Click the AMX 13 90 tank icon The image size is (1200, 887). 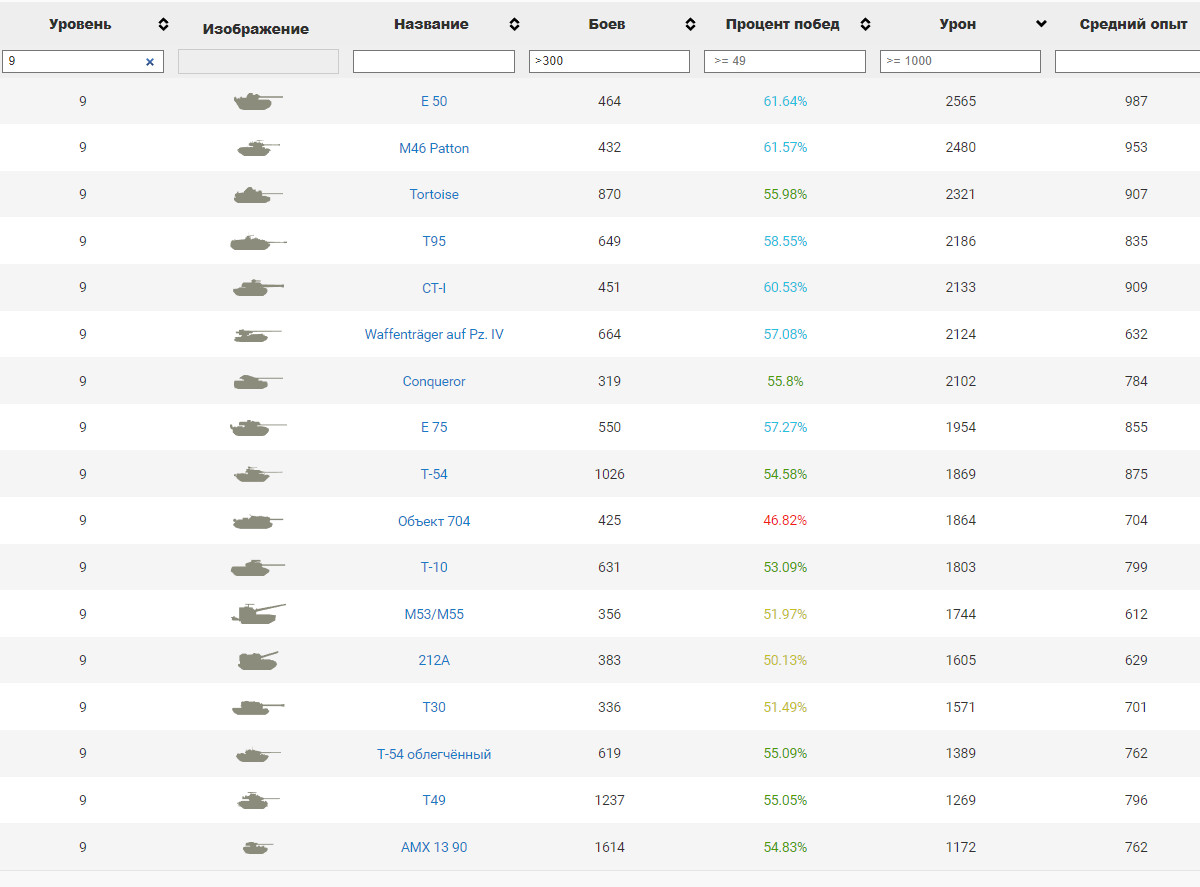pyautogui.click(x=257, y=847)
